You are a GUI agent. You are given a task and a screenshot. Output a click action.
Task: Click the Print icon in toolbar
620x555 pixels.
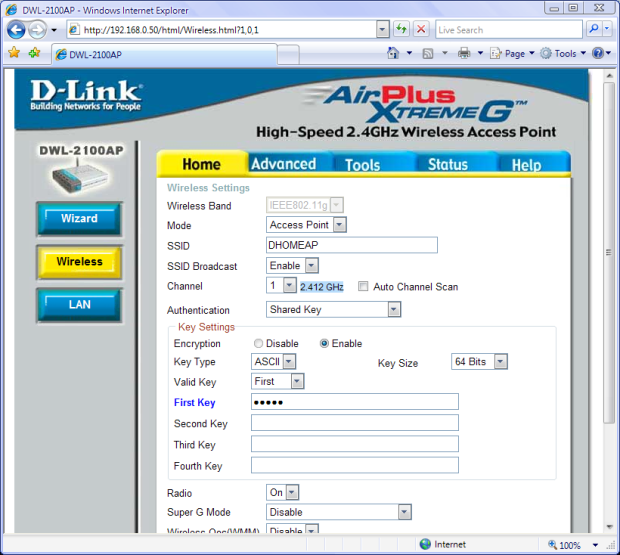[464, 53]
